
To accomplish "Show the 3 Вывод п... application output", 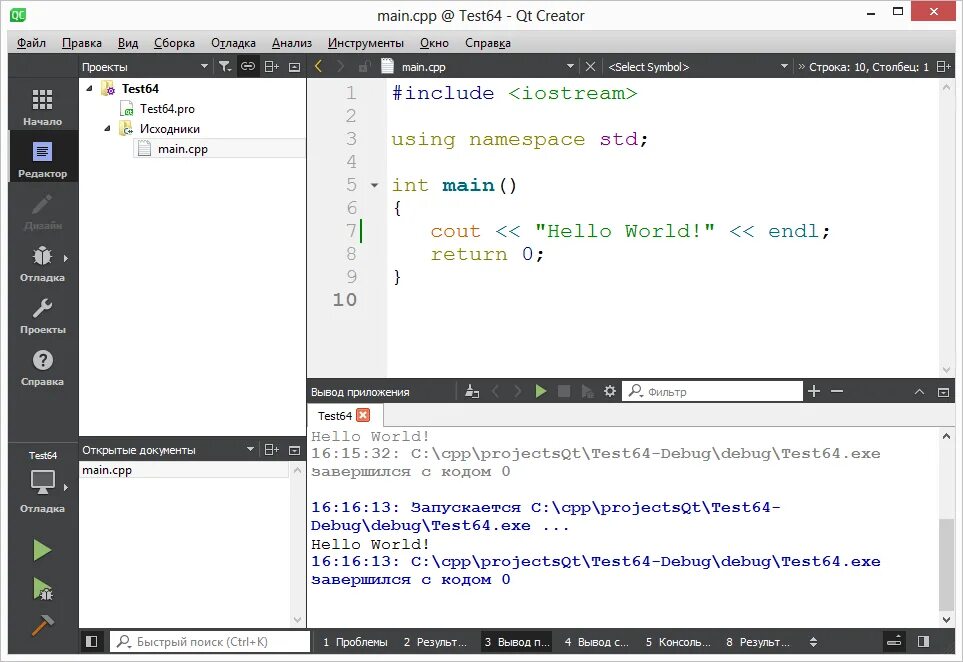I will point(517,642).
